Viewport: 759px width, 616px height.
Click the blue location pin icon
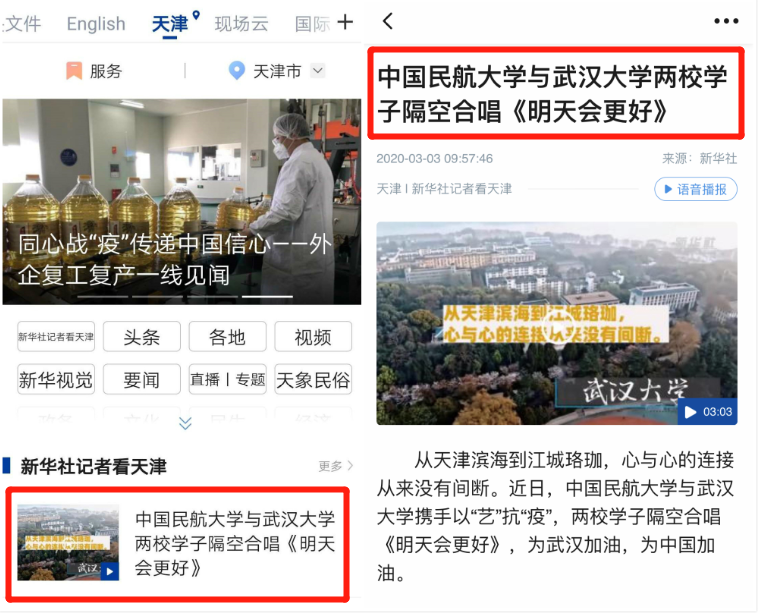coord(236,71)
